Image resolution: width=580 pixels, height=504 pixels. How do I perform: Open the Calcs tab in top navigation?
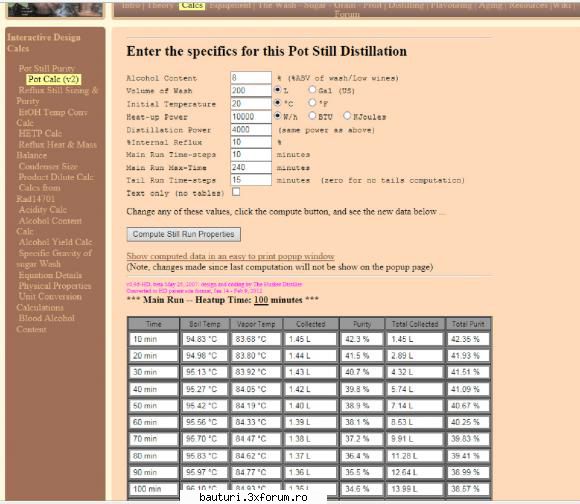[192, 5]
